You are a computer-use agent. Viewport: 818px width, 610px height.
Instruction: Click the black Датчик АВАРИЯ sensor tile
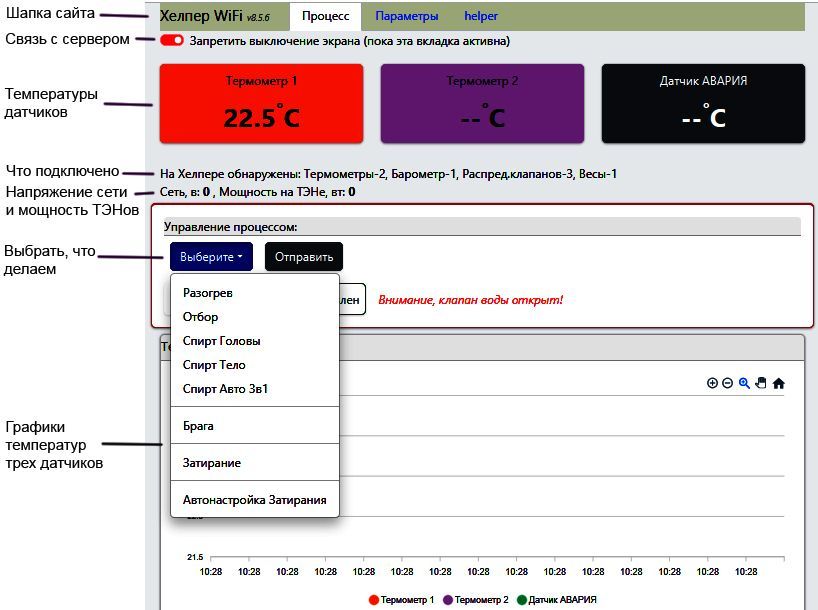pyautogui.click(x=703, y=104)
